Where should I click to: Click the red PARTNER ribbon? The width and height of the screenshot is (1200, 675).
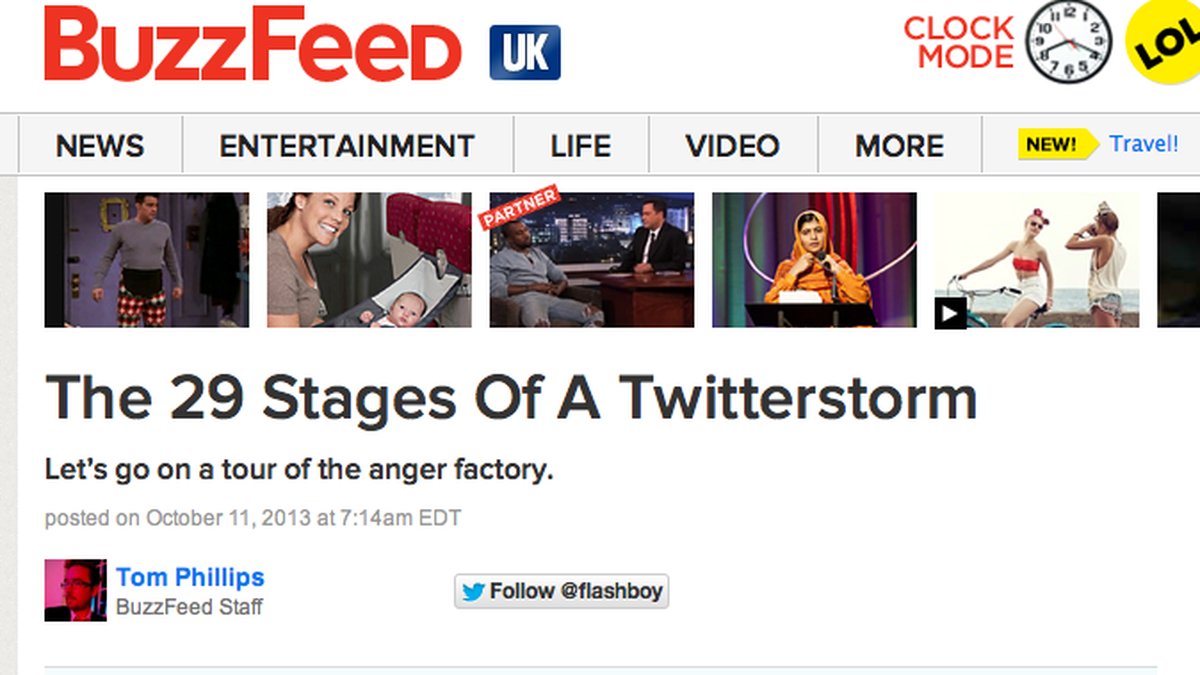[519, 207]
